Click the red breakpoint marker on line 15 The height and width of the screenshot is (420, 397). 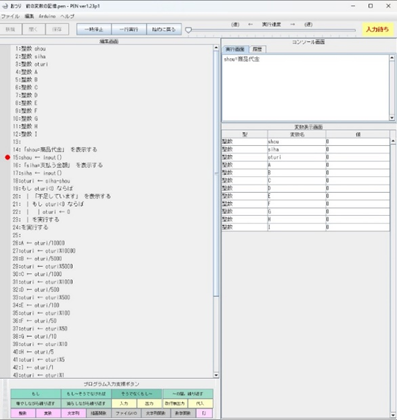pyautogui.click(x=7, y=157)
